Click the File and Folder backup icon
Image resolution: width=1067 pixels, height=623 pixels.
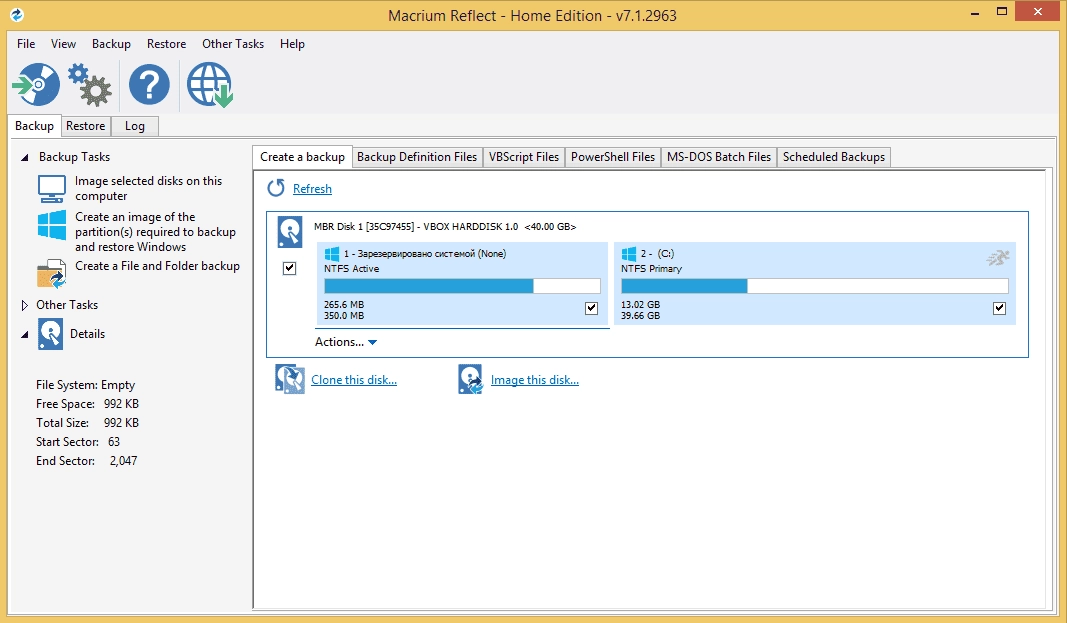(52, 273)
